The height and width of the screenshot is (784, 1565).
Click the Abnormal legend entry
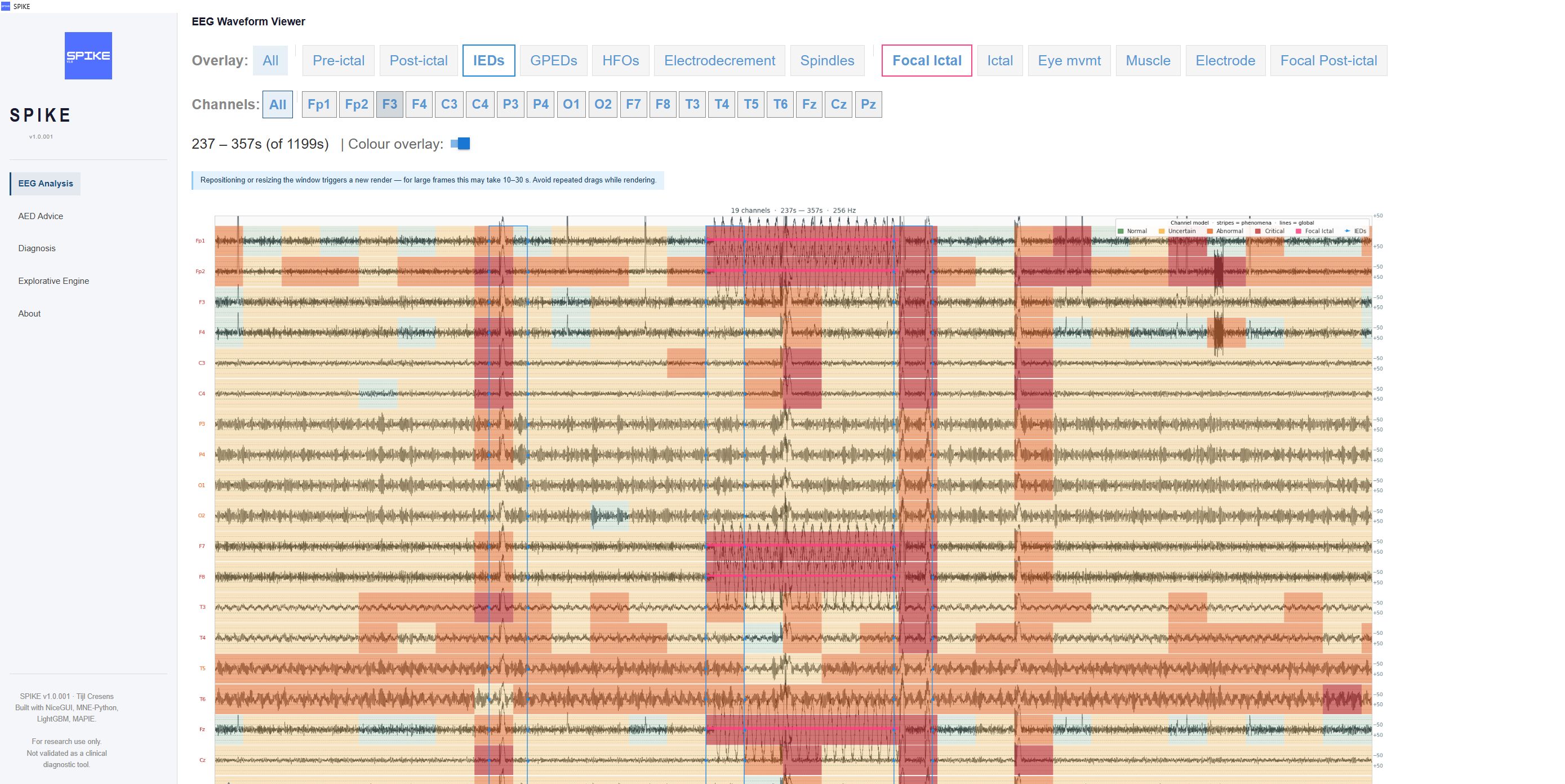[x=1225, y=231]
